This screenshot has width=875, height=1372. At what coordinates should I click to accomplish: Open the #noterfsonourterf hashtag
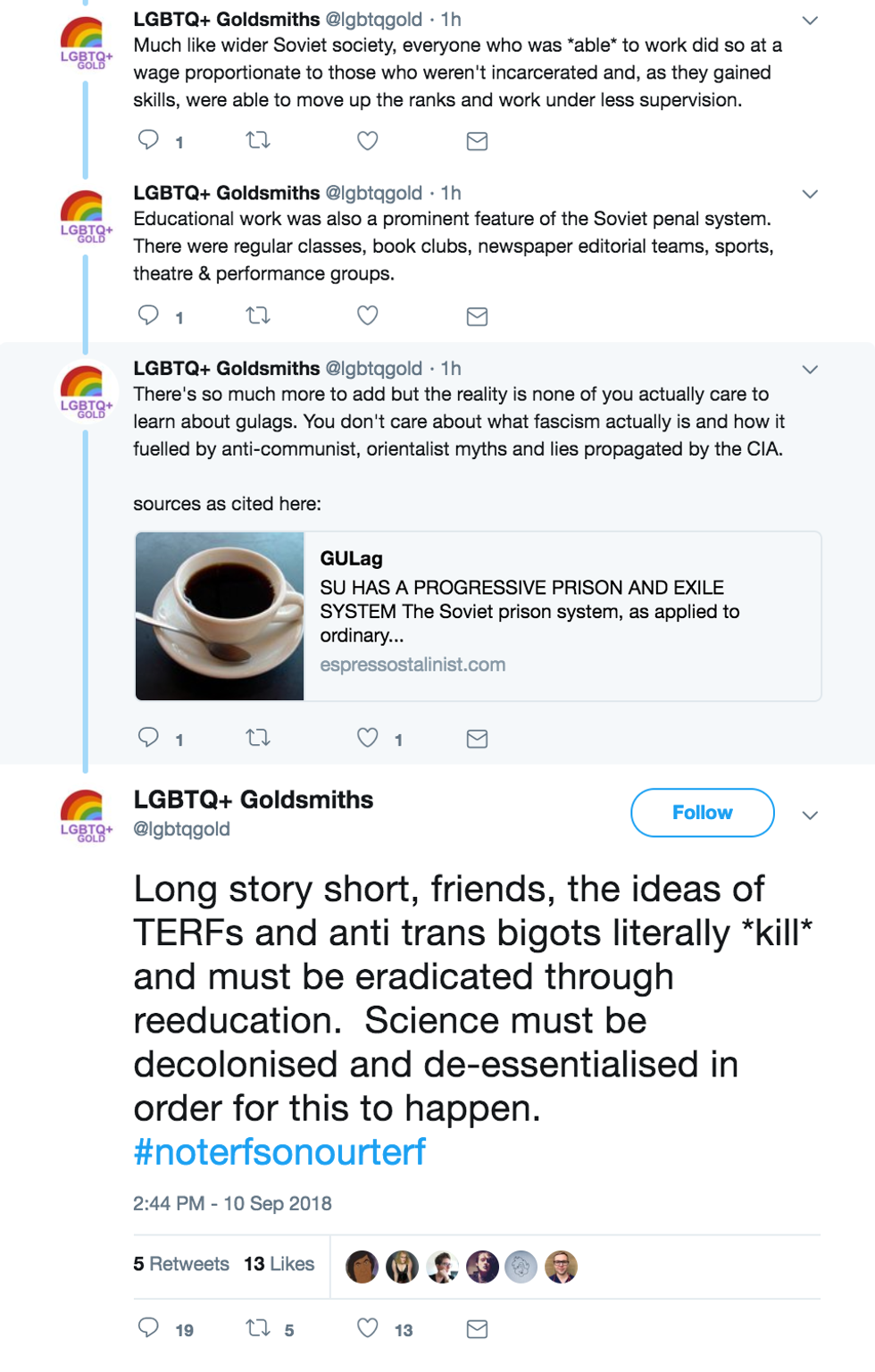click(279, 1152)
